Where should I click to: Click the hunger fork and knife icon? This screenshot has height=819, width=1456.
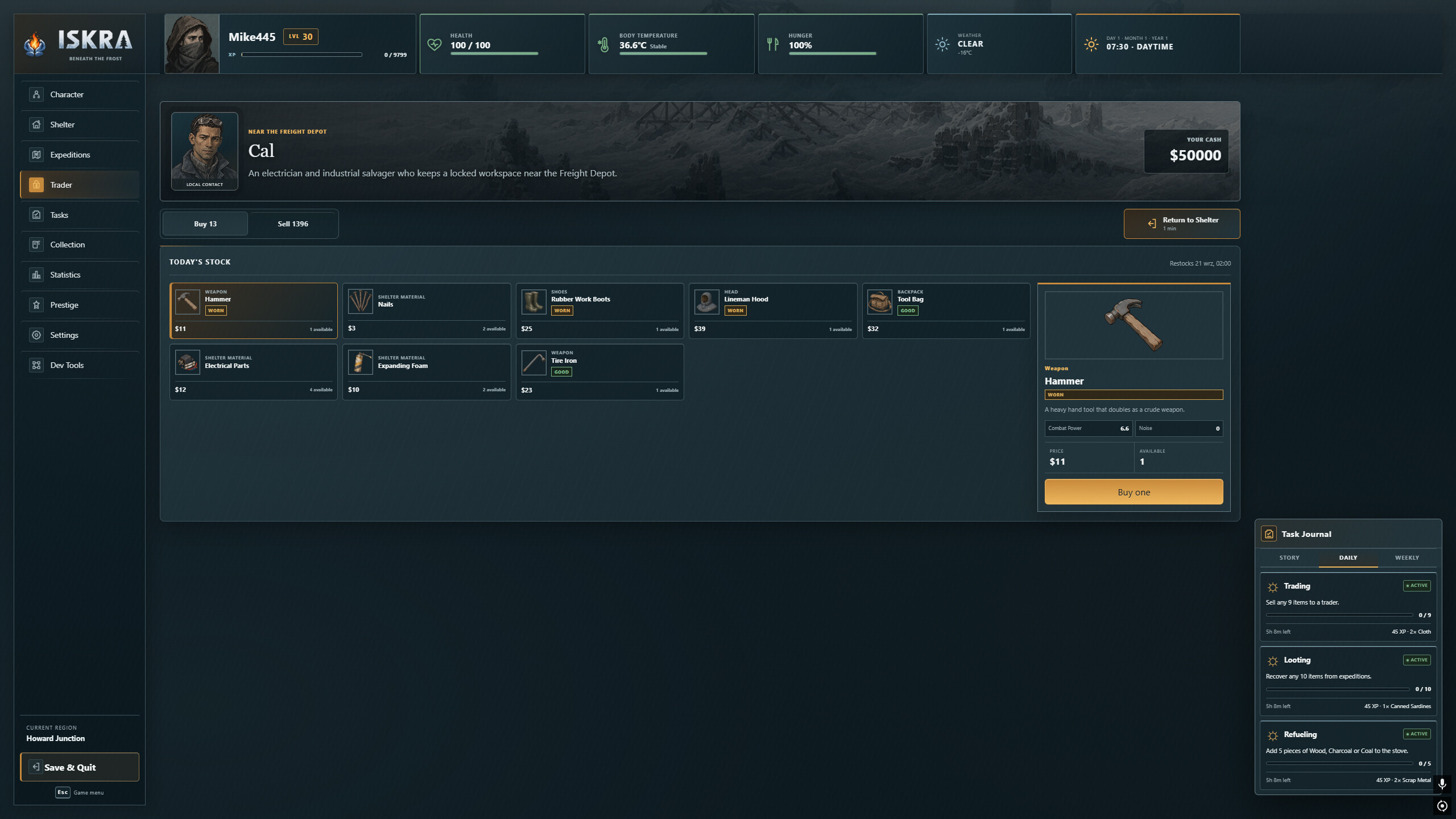point(773,44)
